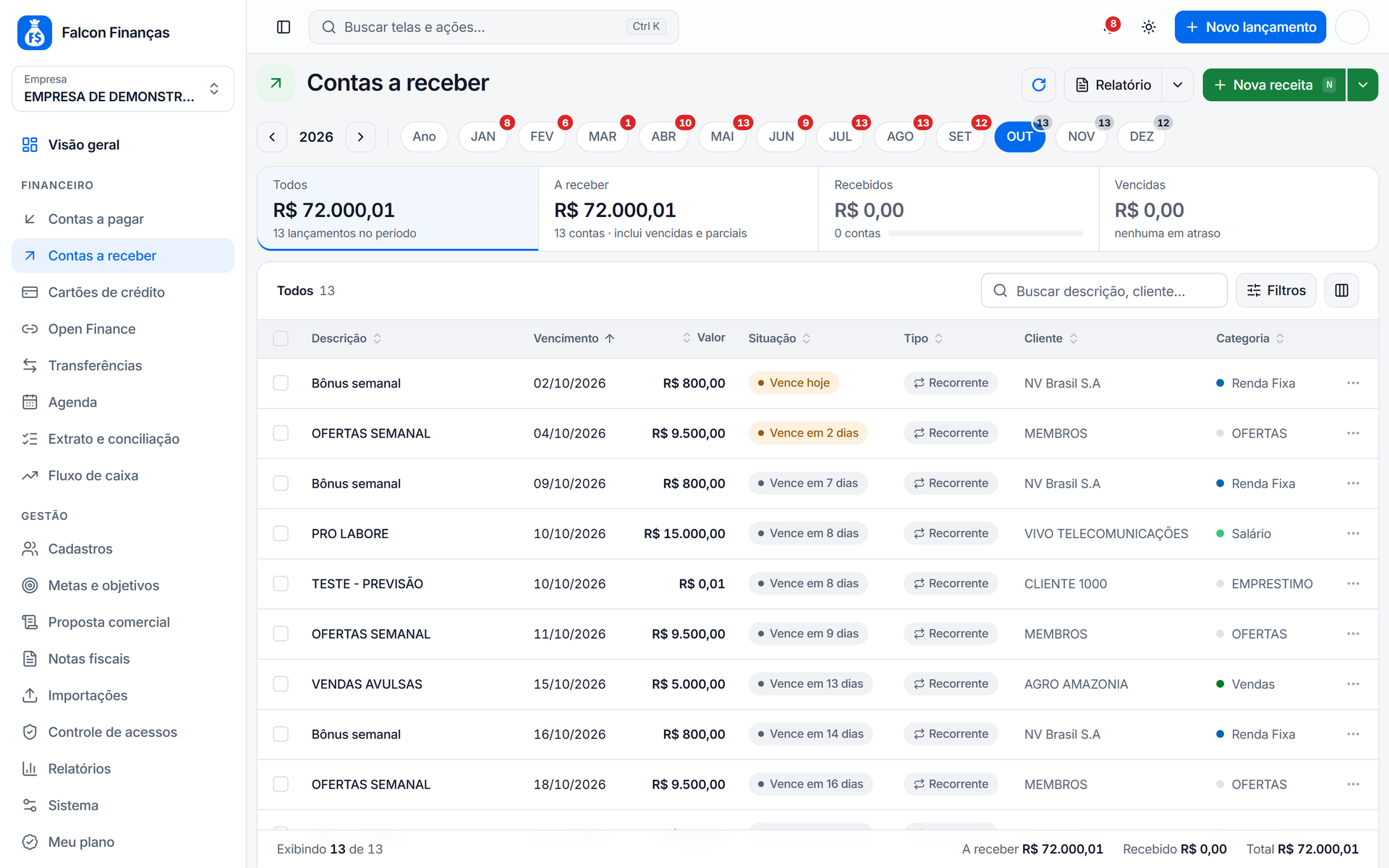Open Metas e objetivos
Screen dimensions: 1389x868
point(123,586)
